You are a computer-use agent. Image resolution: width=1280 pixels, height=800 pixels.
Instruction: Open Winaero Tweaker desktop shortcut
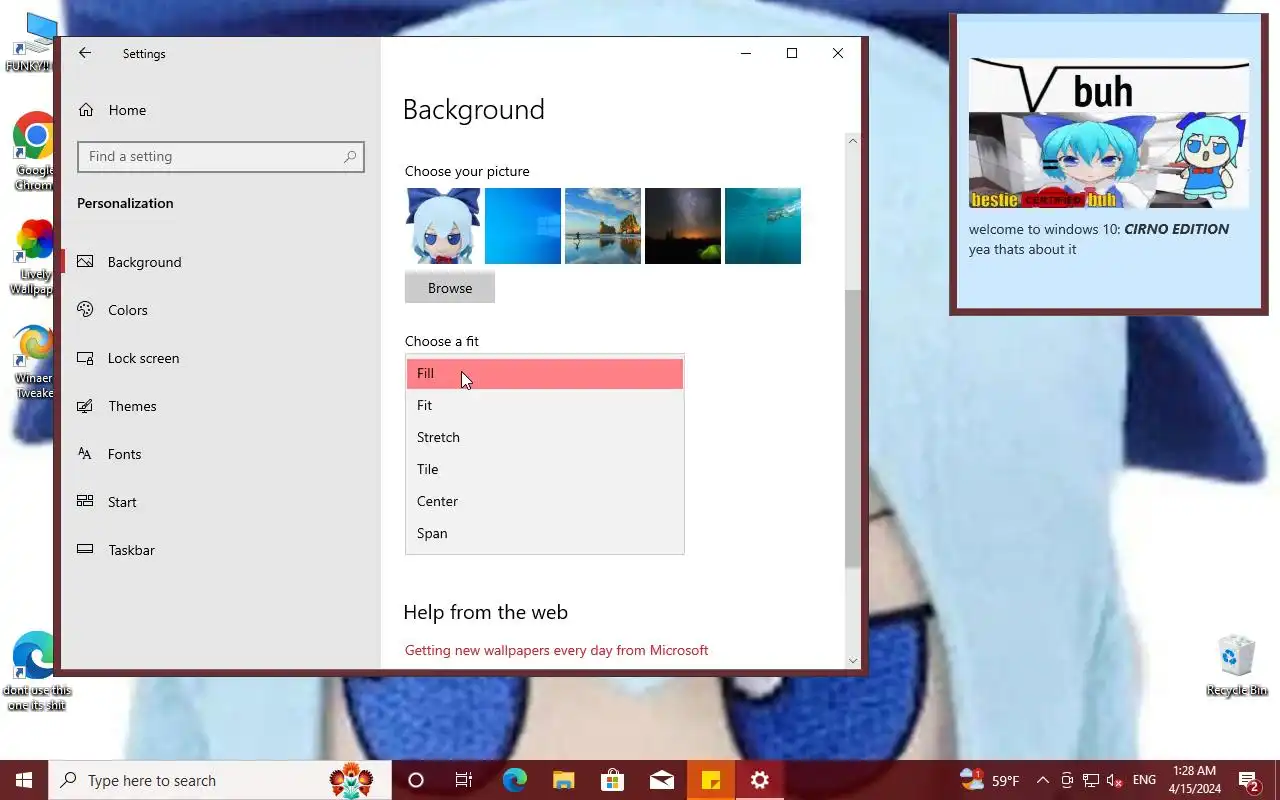tap(34, 361)
